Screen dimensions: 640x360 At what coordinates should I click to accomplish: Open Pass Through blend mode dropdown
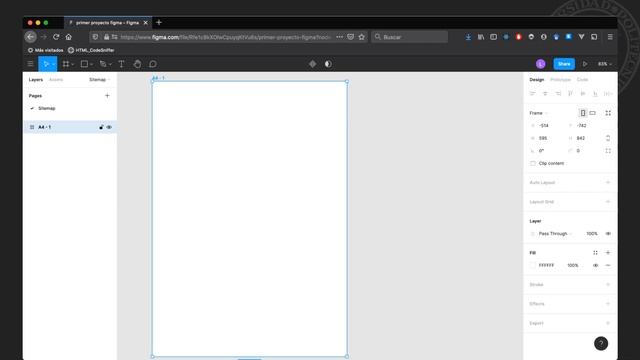pos(555,233)
